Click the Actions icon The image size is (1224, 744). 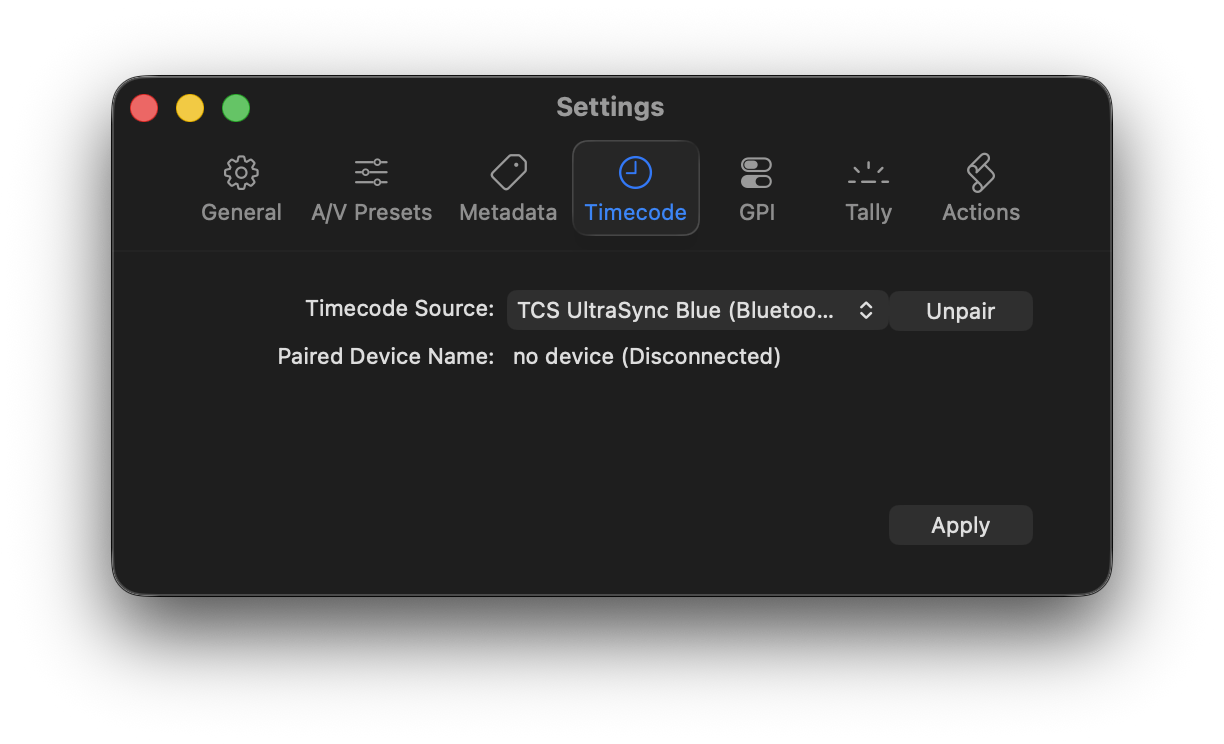[x=980, y=173]
